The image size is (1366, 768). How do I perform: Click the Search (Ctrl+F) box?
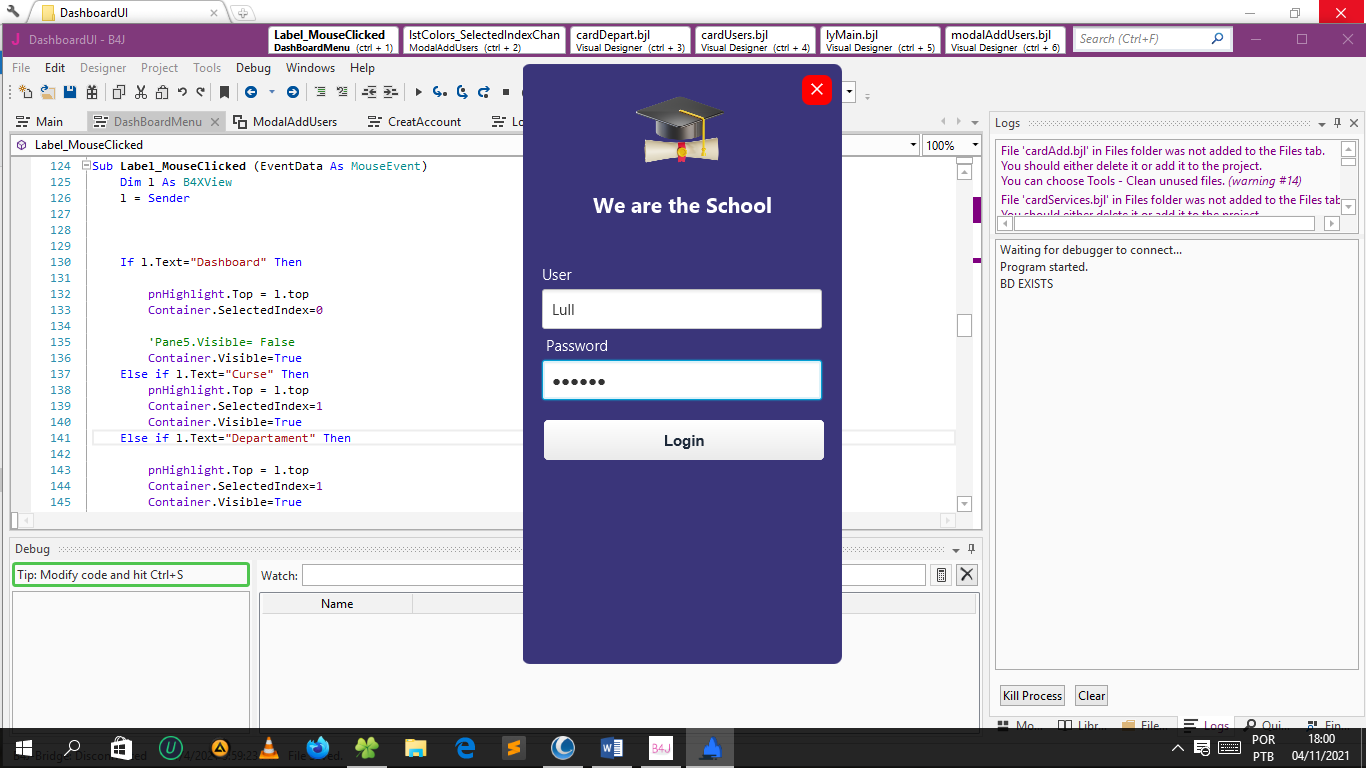click(x=1152, y=39)
